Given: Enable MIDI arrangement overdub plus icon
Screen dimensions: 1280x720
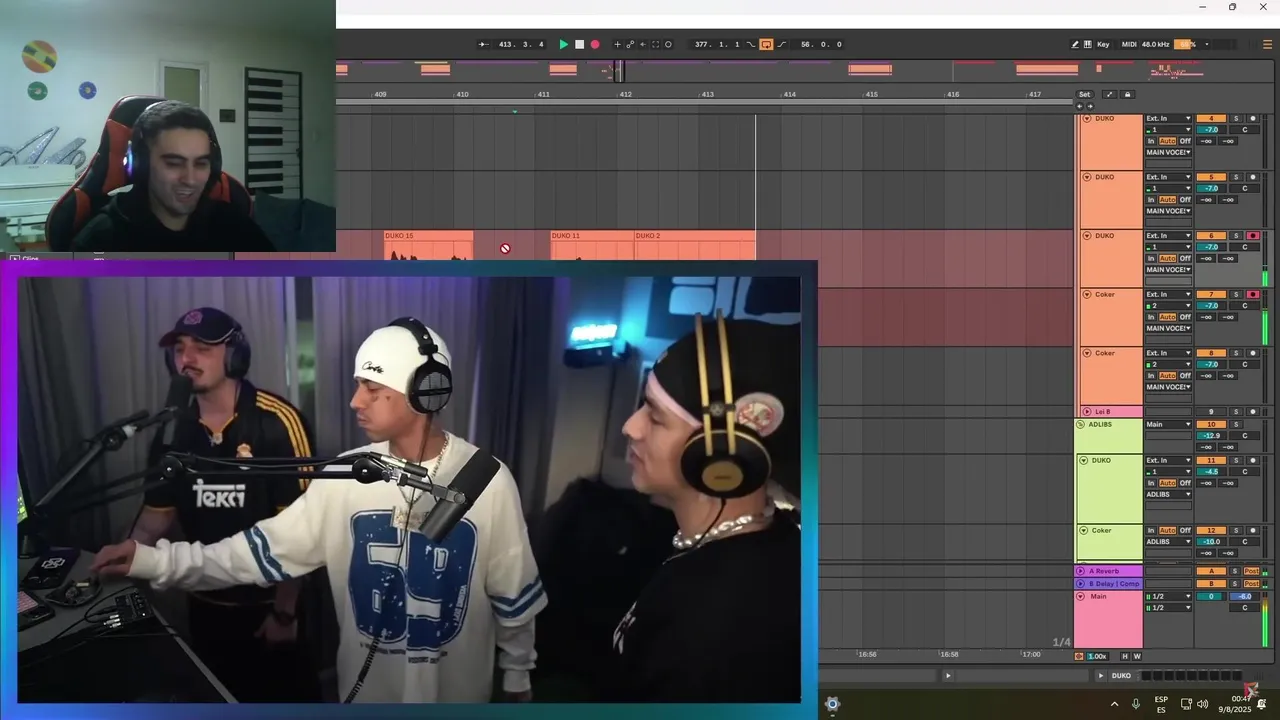Looking at the screenshot, I should (x=617, y=44).
